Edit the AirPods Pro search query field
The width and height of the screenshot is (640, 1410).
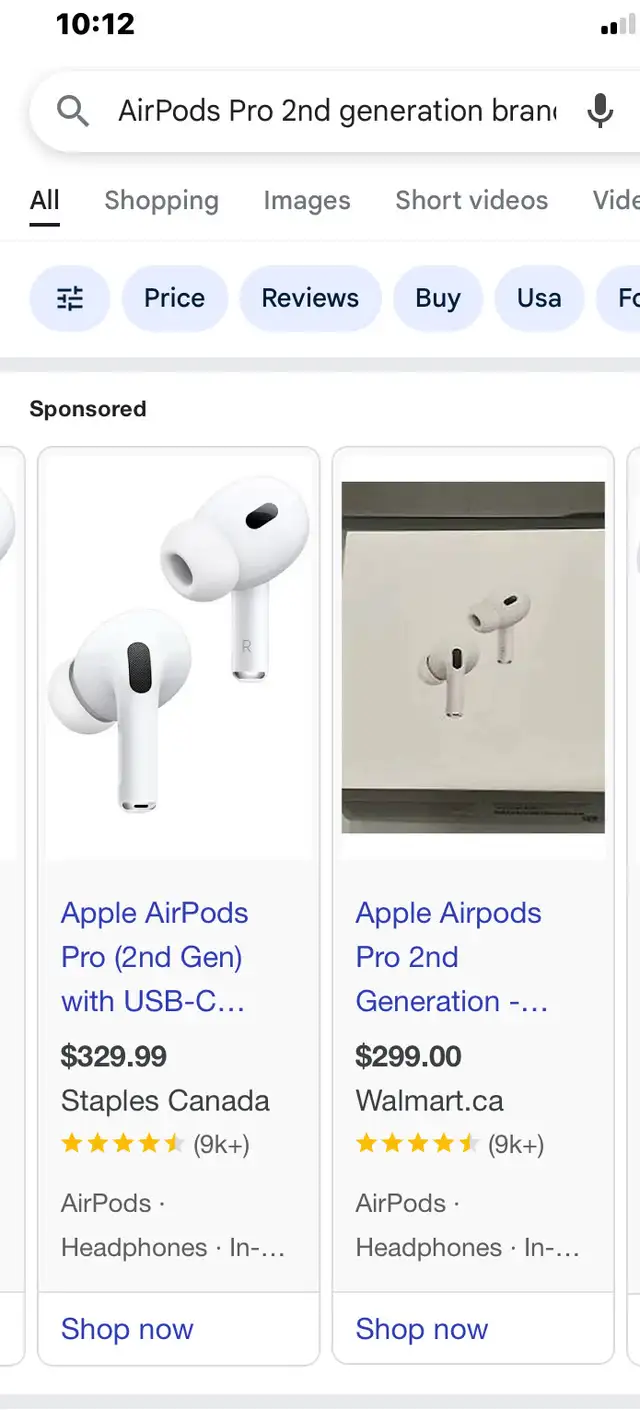tap(337, 111)
